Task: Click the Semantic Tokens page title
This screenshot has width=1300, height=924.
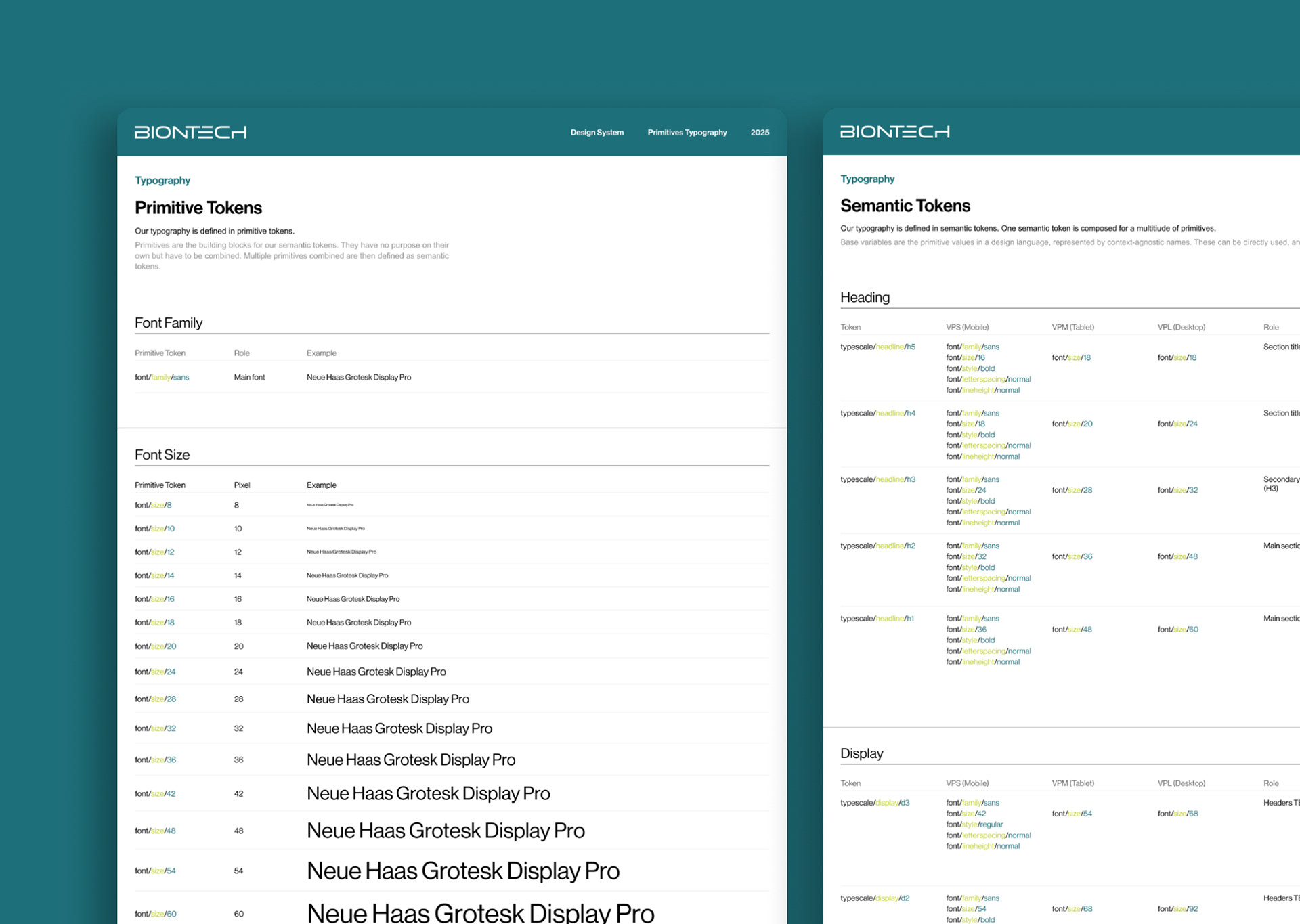Action: pos(905,206)
